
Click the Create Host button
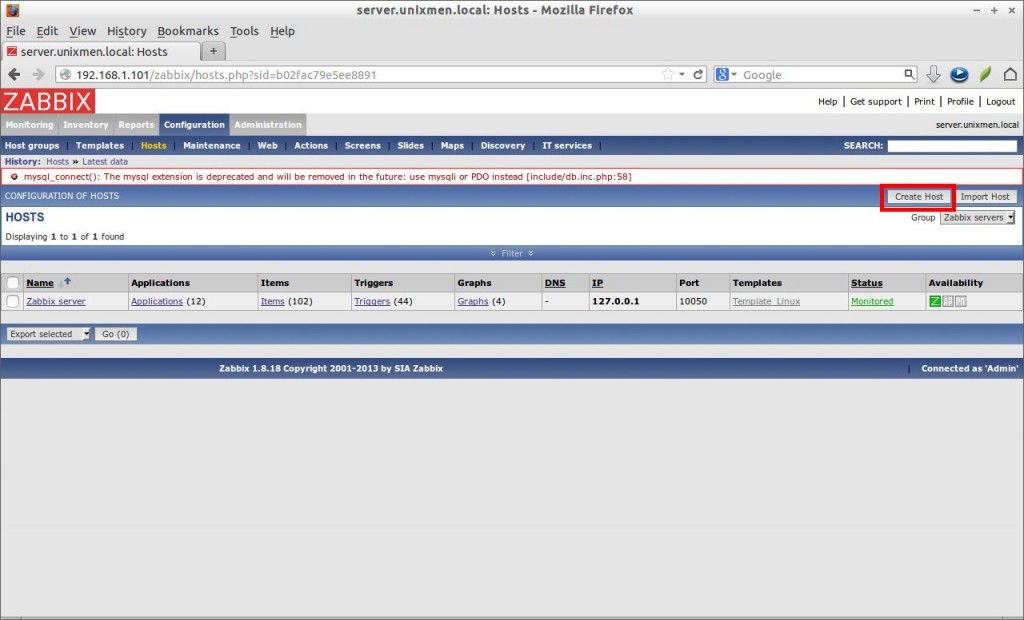click(x=919, y=197)
